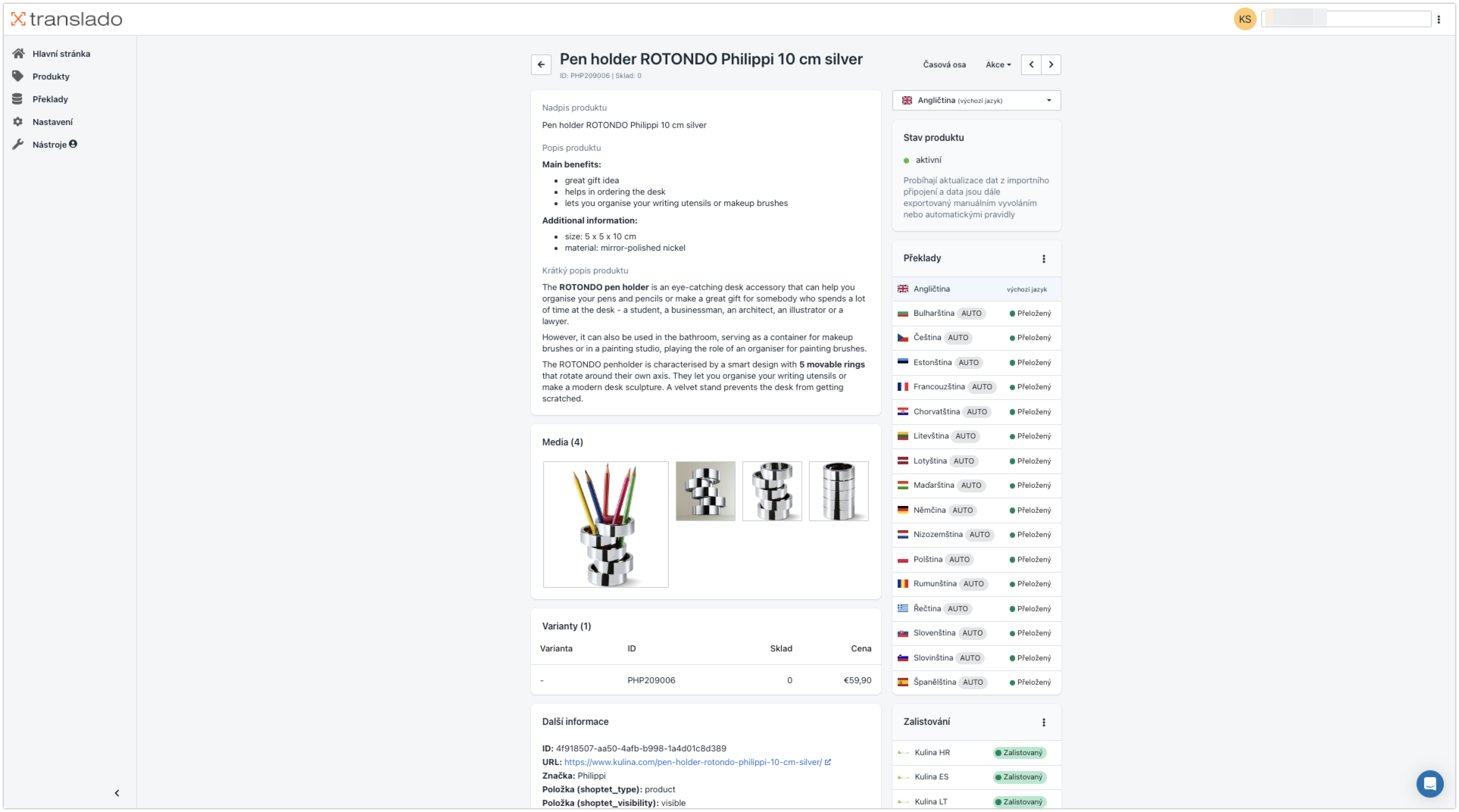Open the Řečtina translation
The height and width of the screenshot is (812, 1459).
[976, 609]
